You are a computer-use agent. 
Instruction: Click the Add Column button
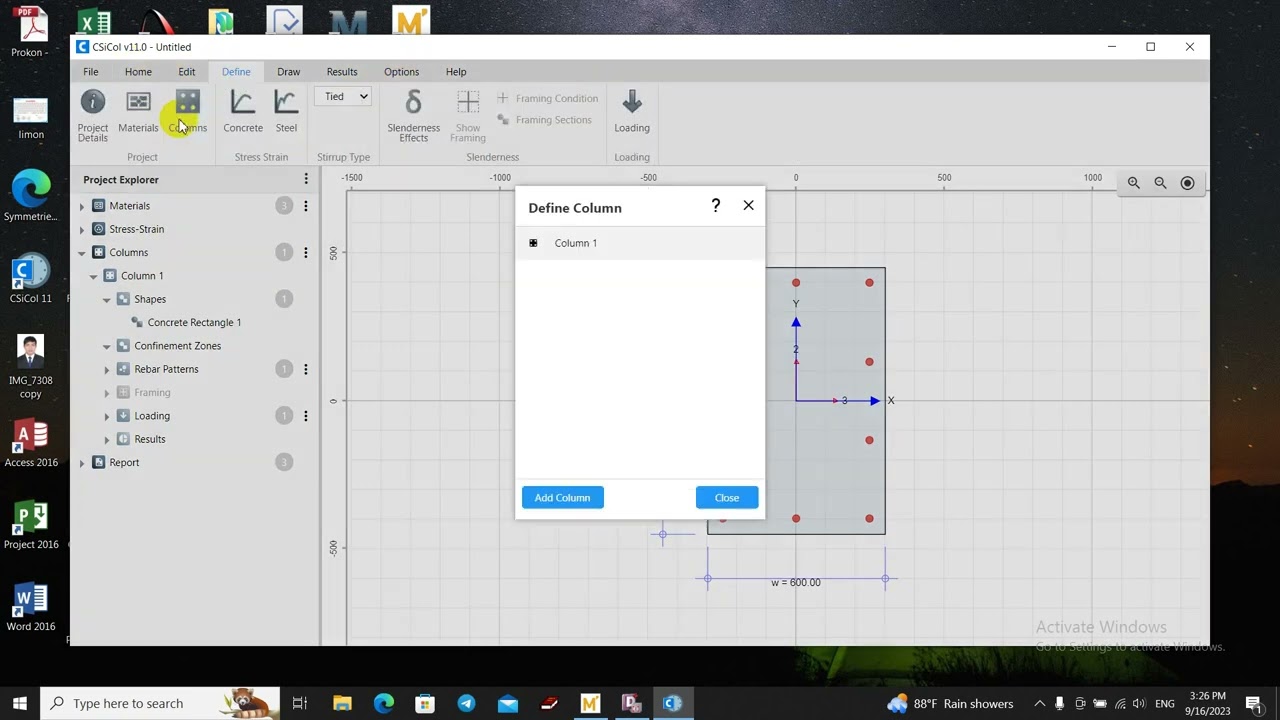[x=562, y=497]
